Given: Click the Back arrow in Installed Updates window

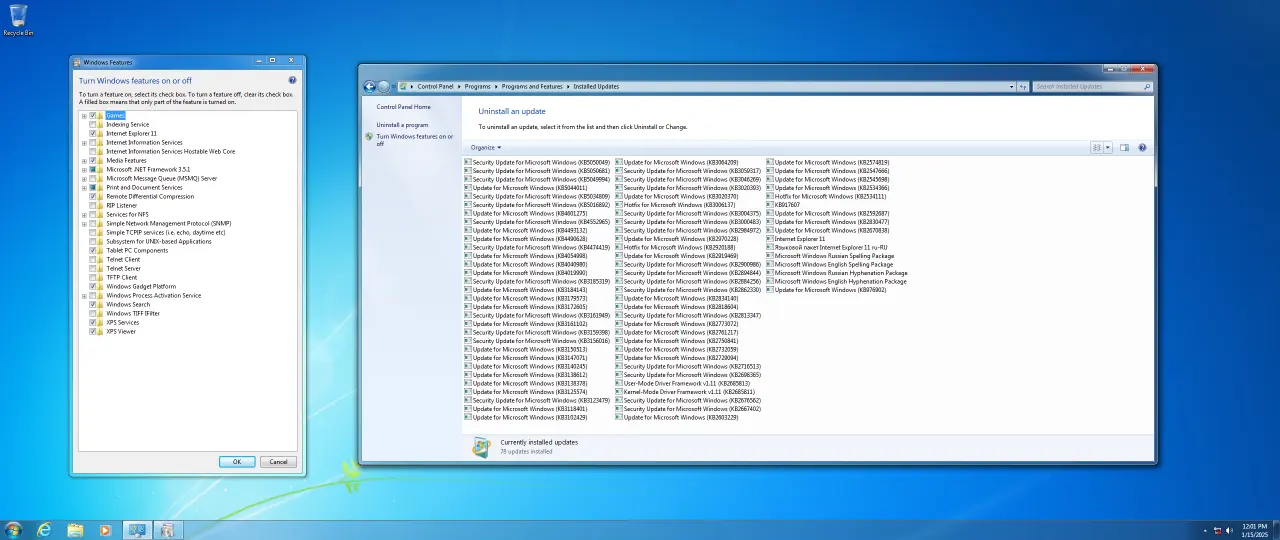Looking at the screenshot, I should tap(370, 87).
